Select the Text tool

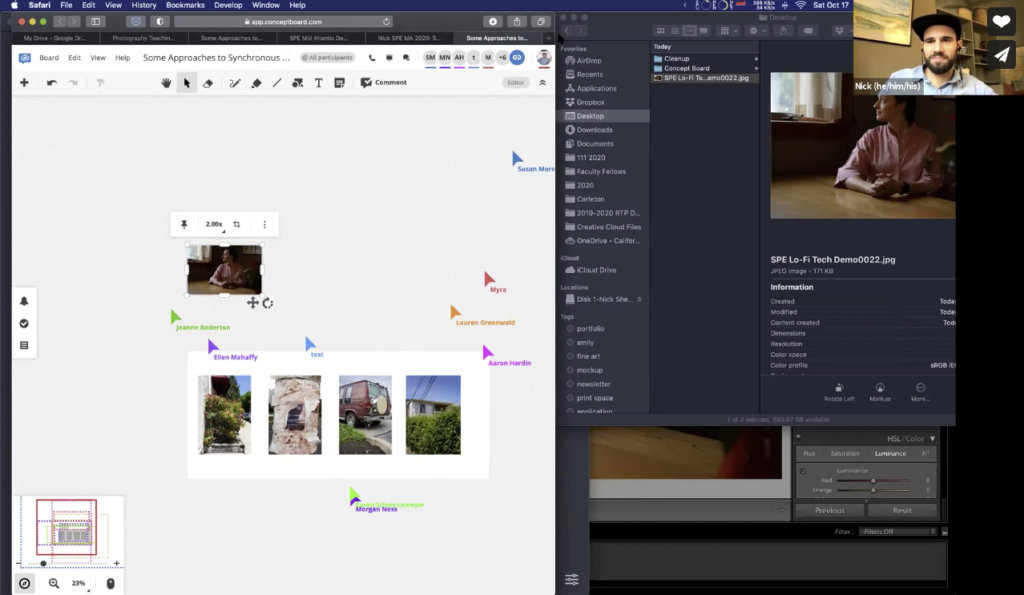point(319,83)
